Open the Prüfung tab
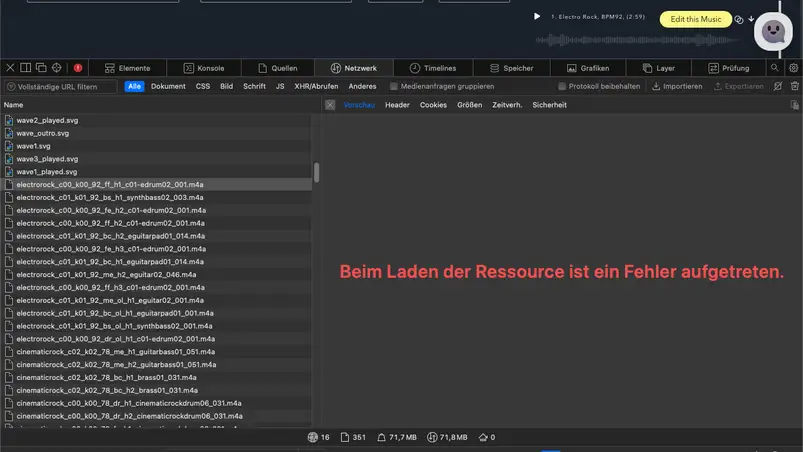Viewport: 803px width, 452px height. tap(728, 68)
